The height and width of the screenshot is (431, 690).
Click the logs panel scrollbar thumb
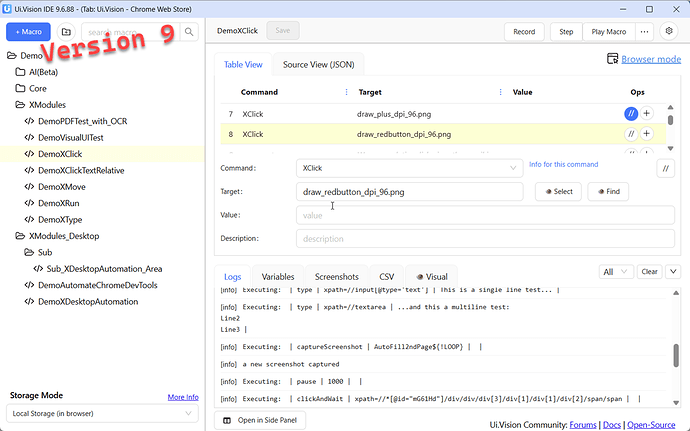tap(676, 355)
